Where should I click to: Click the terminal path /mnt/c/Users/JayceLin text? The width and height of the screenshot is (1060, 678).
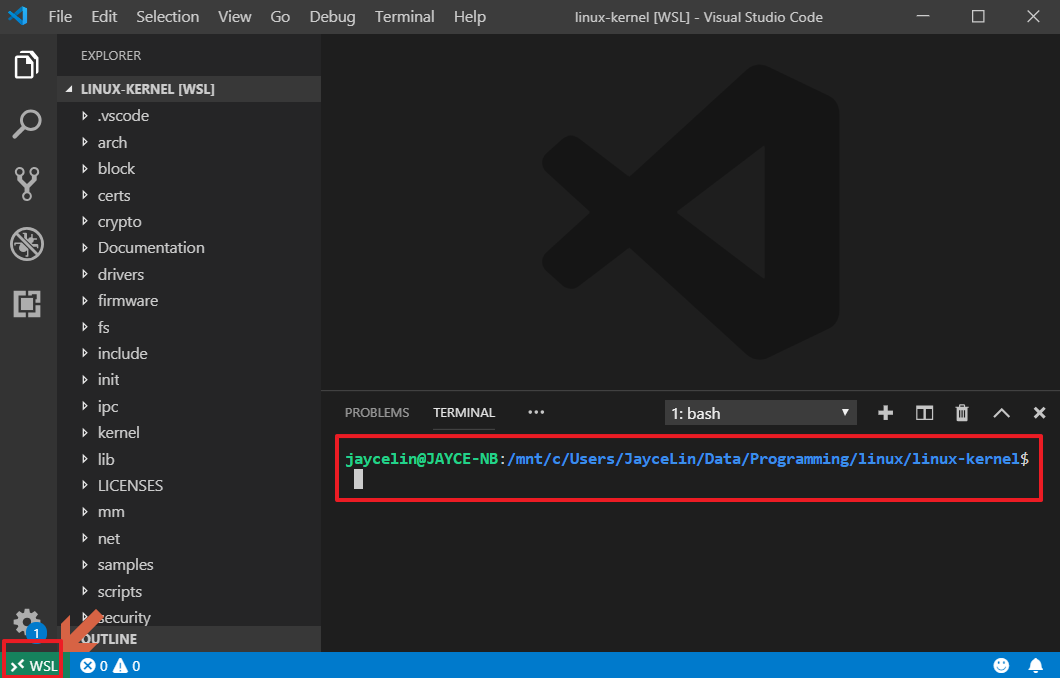click(602, 459)
